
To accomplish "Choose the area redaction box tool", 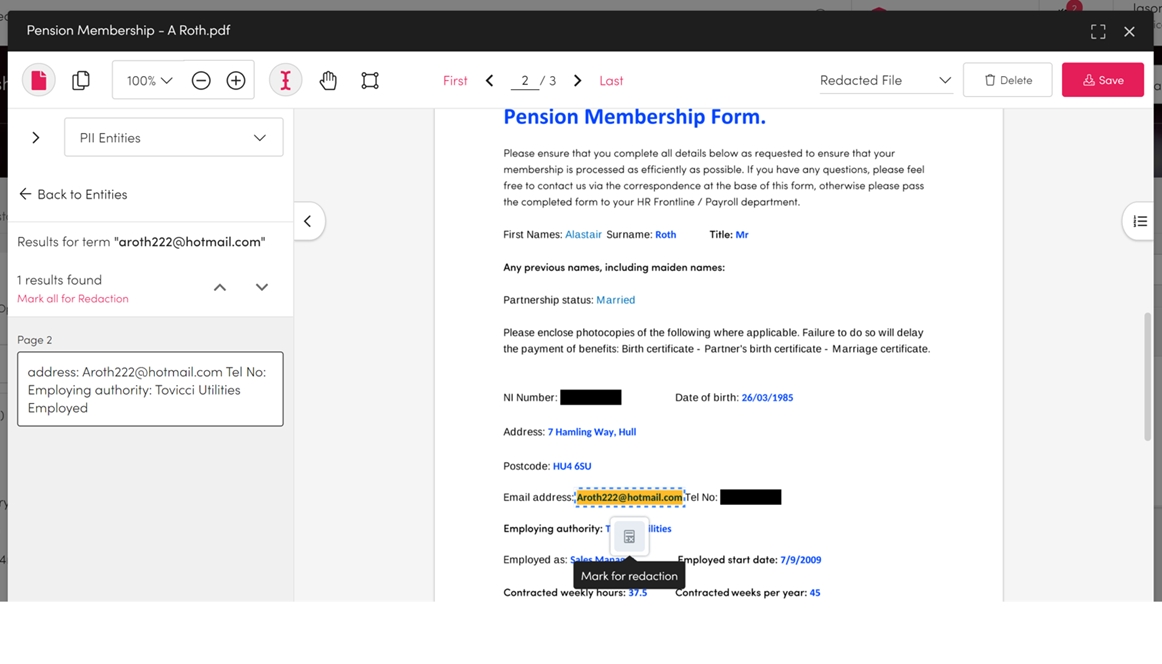I will pyautogui.click(x=370, y=80).
